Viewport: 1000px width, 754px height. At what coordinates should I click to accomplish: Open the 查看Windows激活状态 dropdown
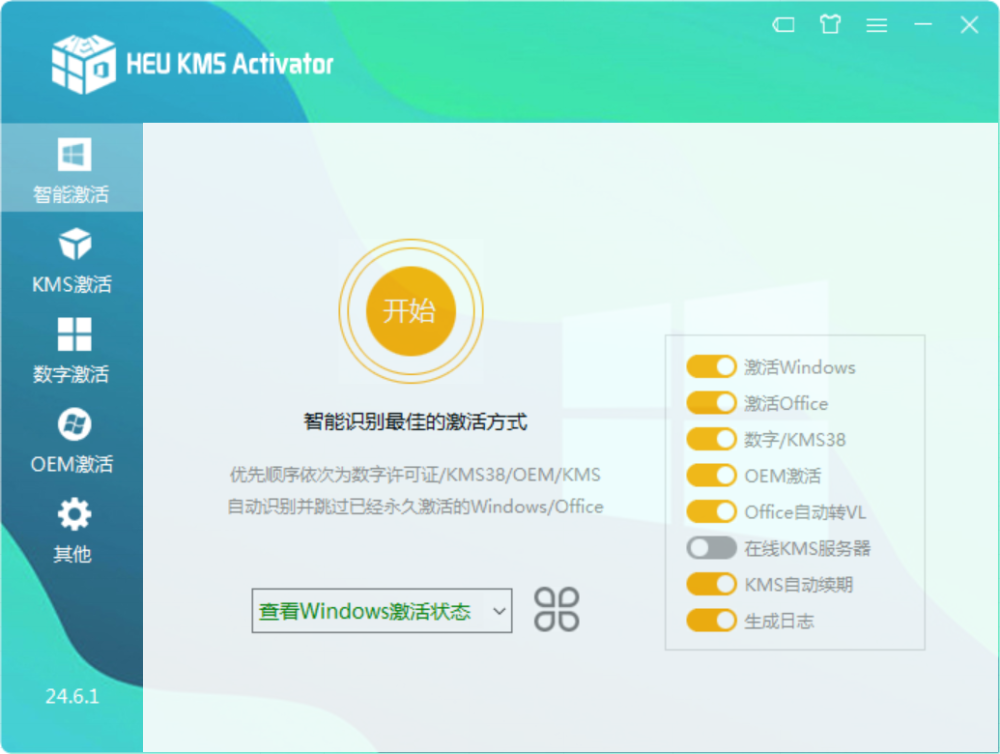[x=381, y=610]
